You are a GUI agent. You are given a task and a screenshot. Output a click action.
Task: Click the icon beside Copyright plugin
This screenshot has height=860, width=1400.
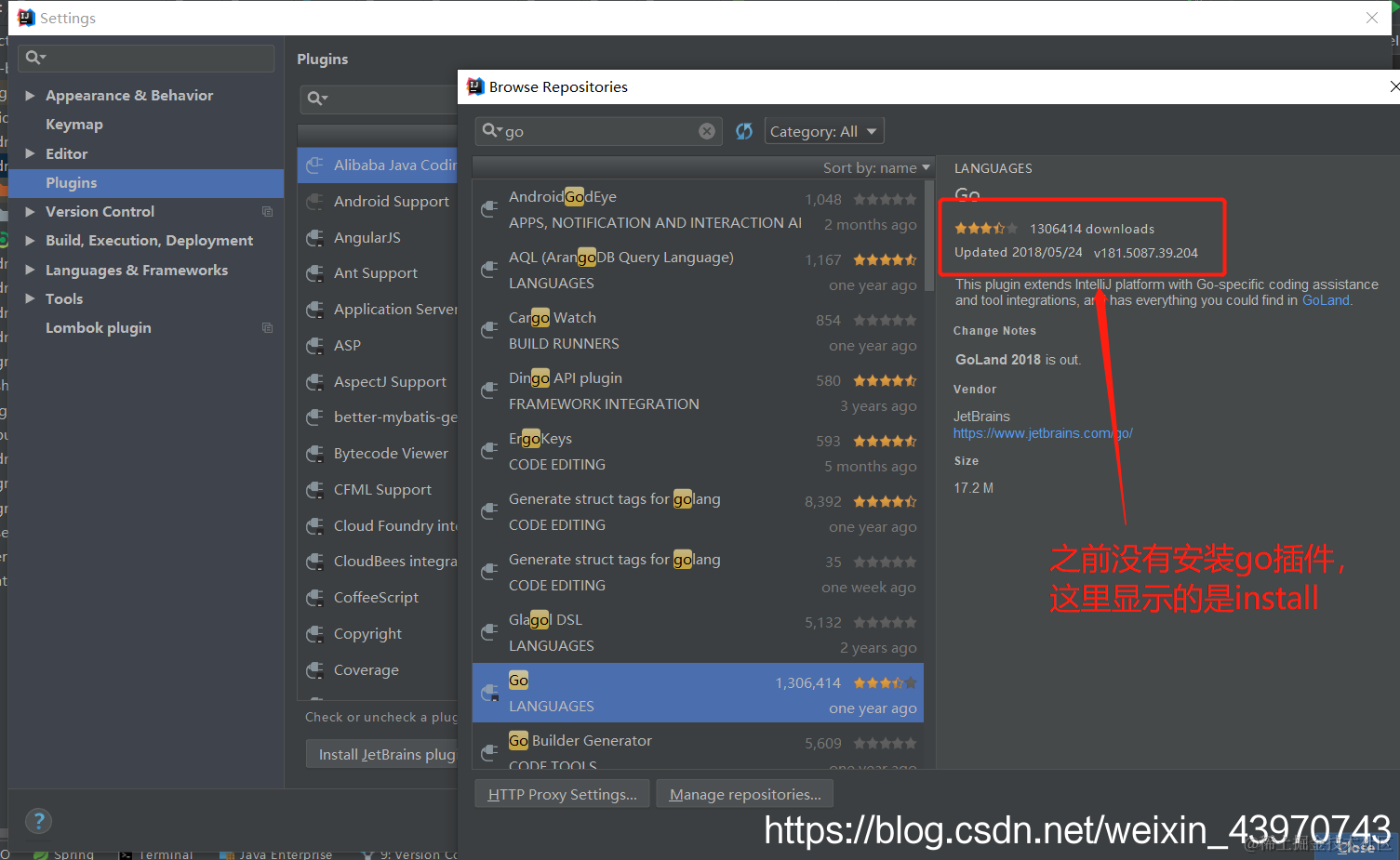click(x=315, y=633)
